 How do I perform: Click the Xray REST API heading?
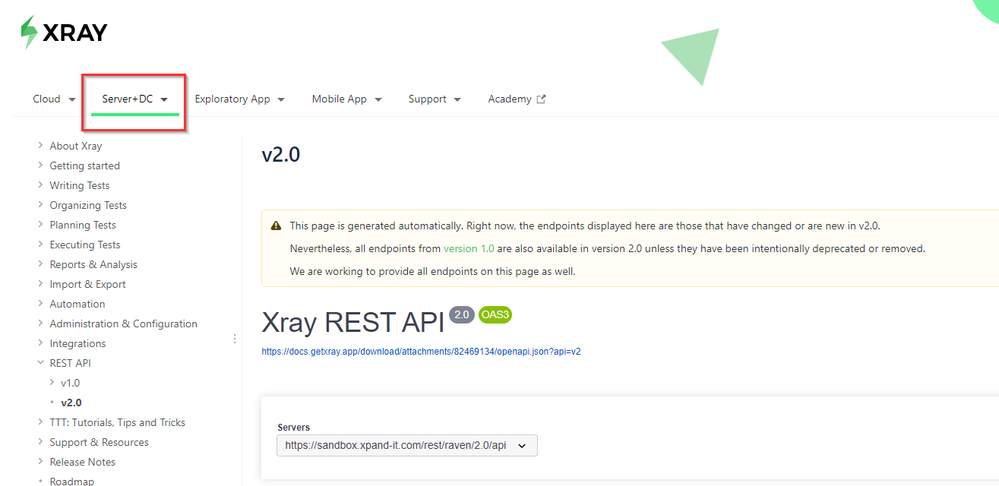[352, 324]
